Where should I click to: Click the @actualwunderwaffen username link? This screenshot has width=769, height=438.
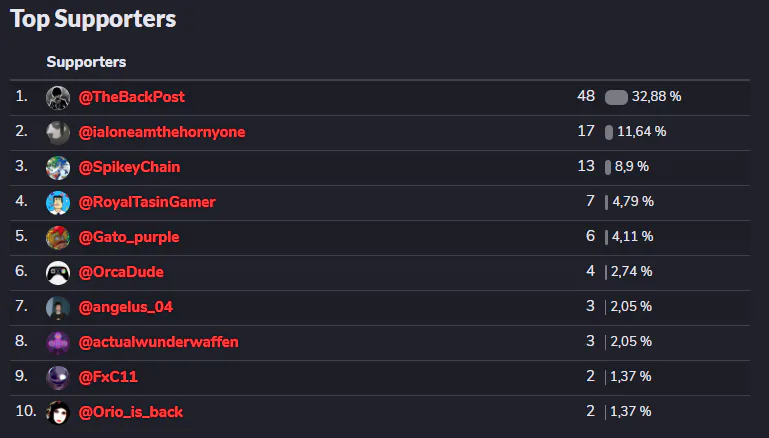(x=158, y=342)
